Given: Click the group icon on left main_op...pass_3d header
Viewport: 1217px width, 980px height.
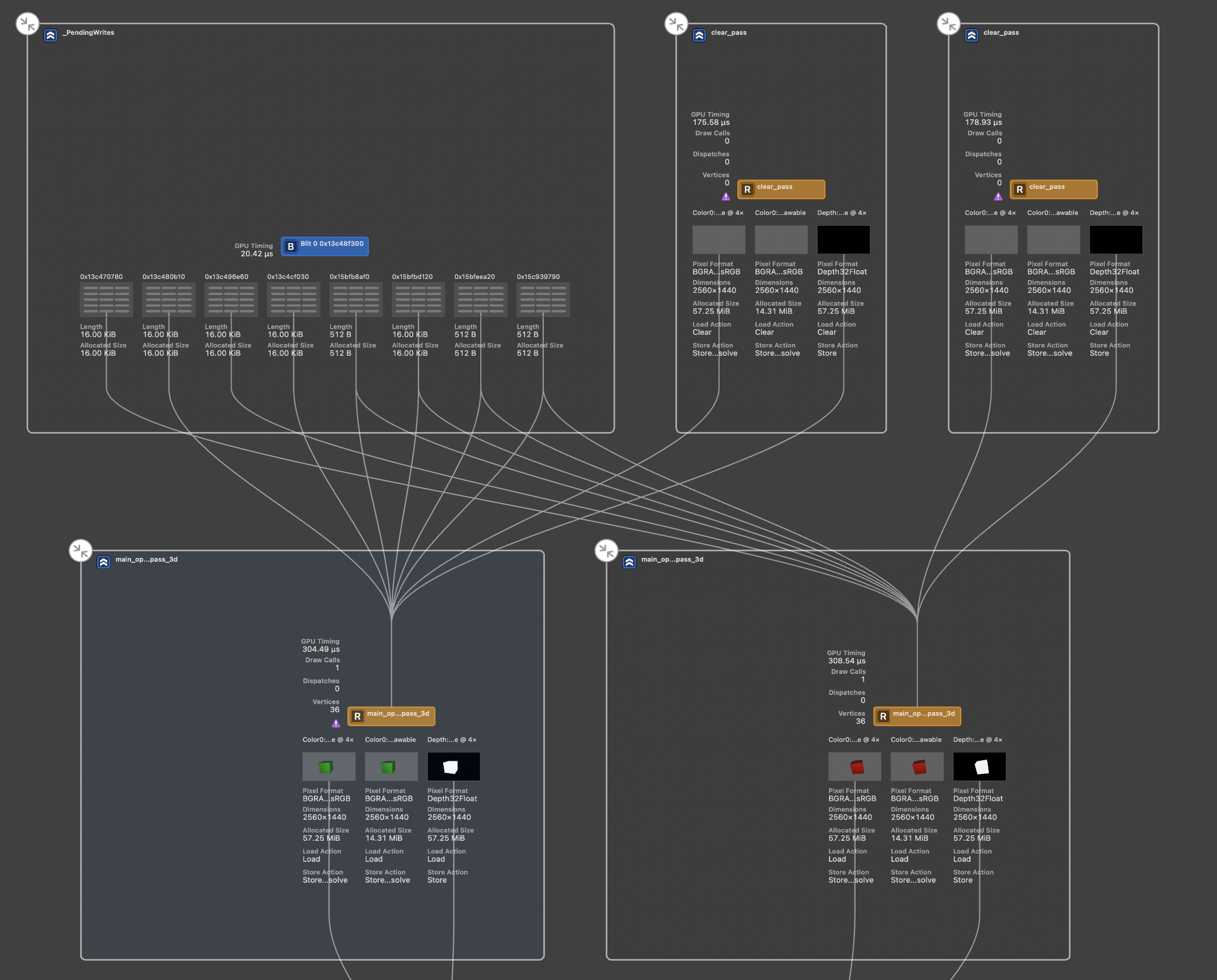Looking at the screenshot, I should [103, 562].
